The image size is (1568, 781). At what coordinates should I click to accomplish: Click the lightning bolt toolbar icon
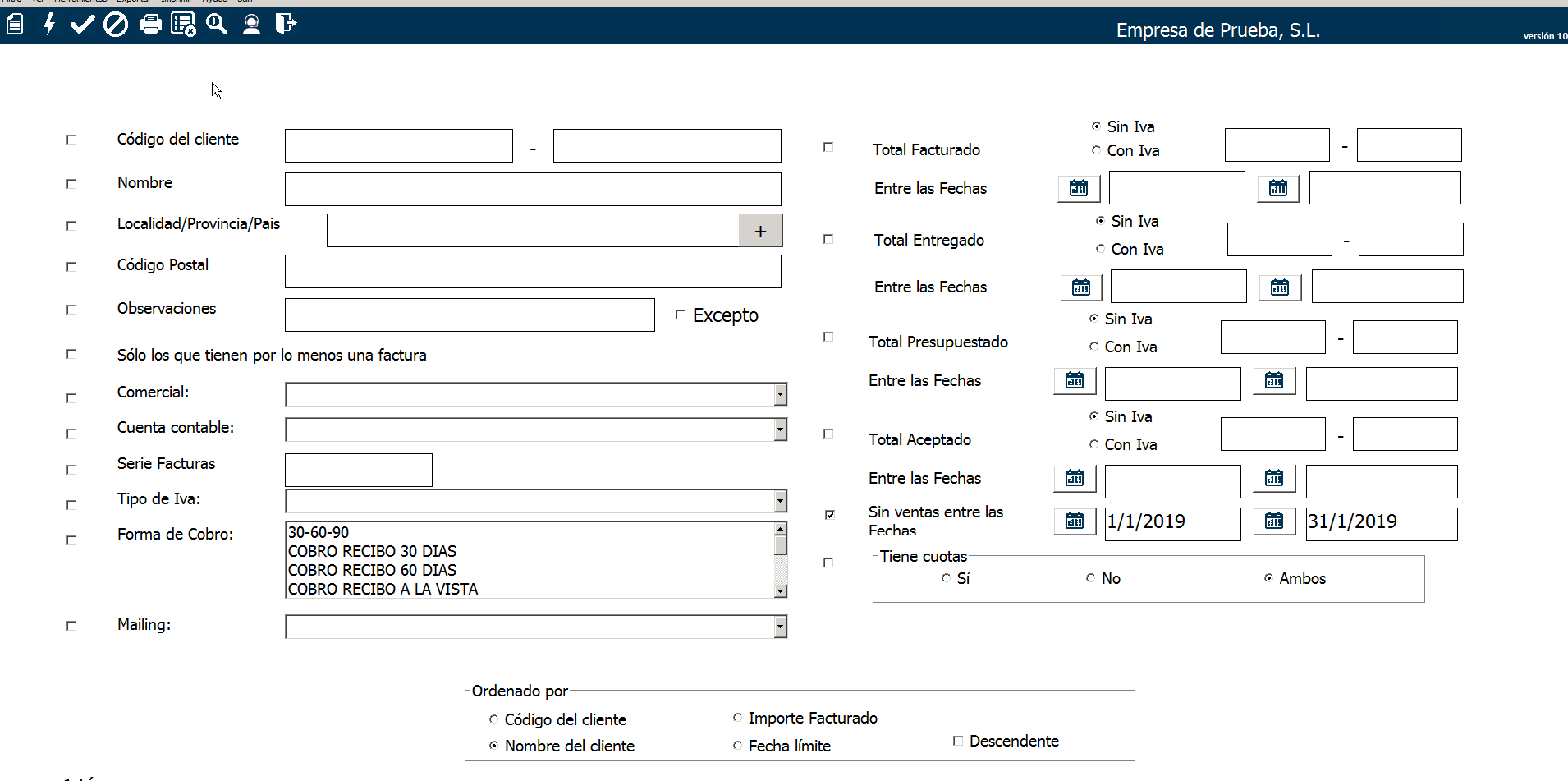49,25
